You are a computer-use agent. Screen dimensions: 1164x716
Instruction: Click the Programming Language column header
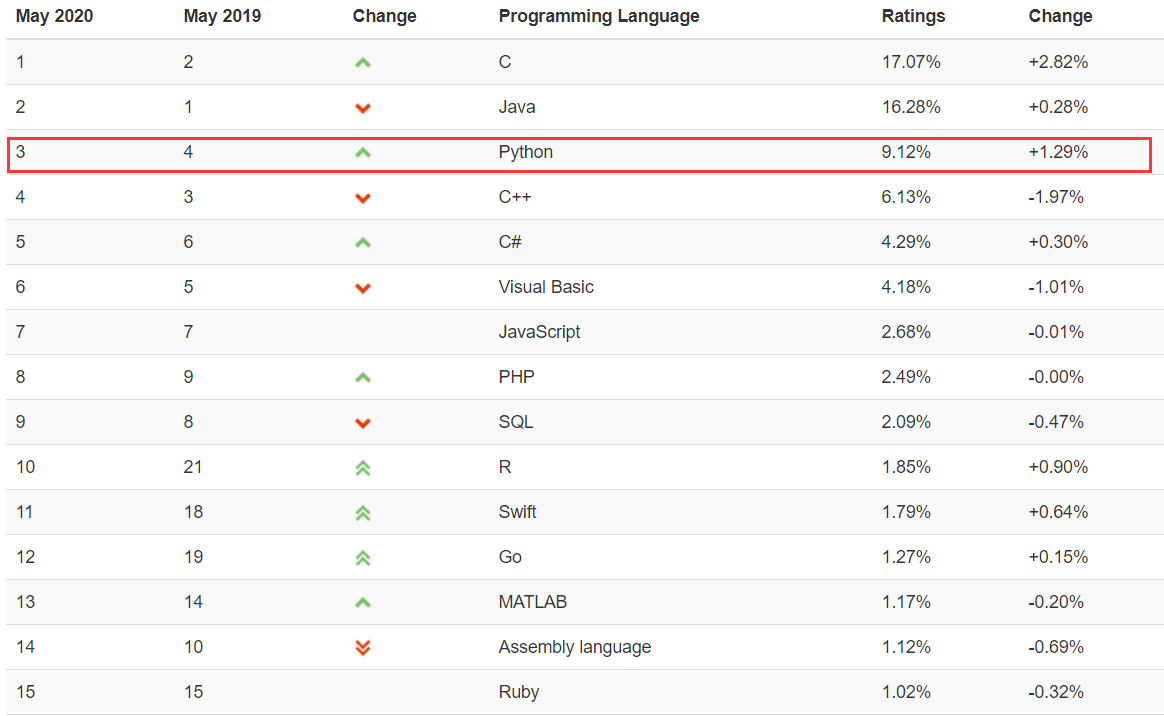(x=598, y=16)
